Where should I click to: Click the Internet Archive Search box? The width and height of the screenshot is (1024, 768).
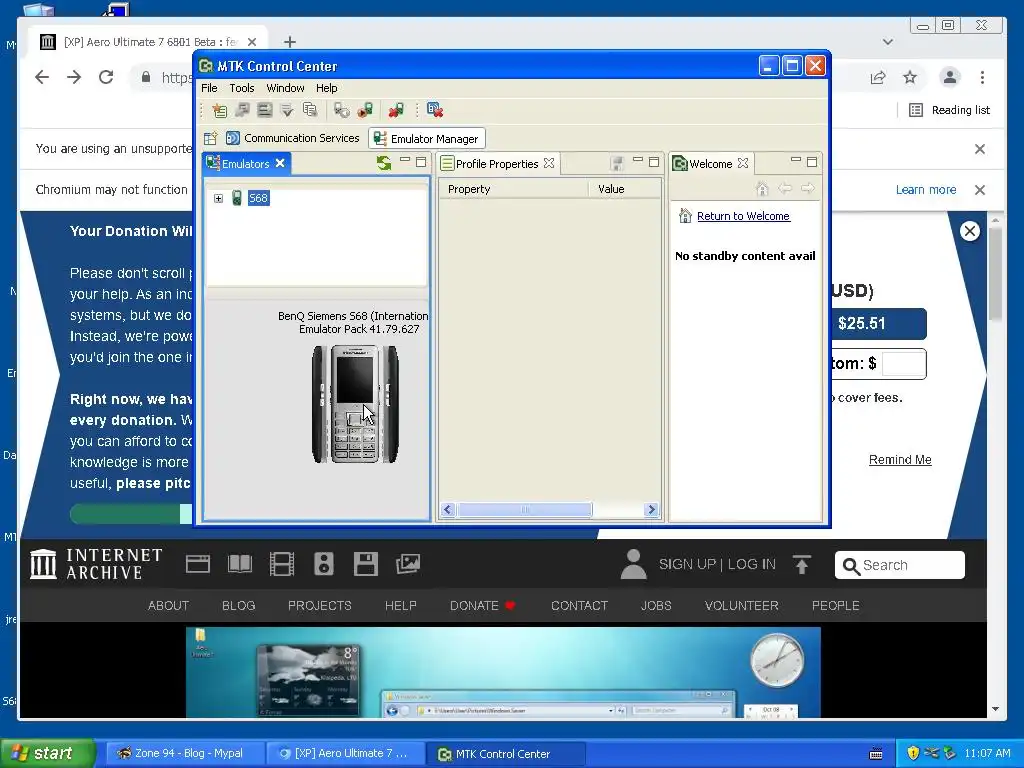(x=899, y=565)
